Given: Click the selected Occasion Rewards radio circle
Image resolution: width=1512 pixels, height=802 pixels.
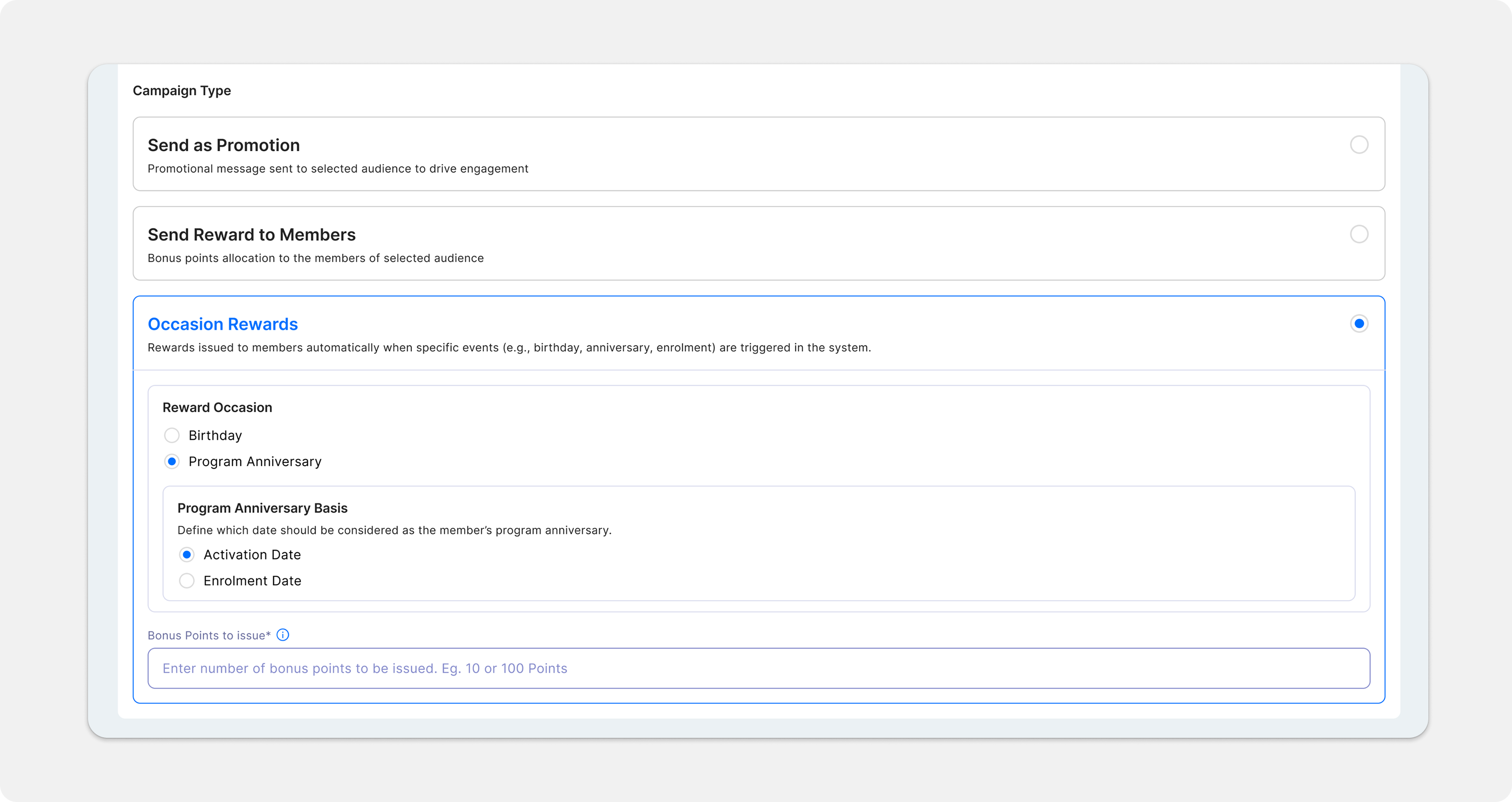Looking at the screenshot, I should coord(1359,324).
